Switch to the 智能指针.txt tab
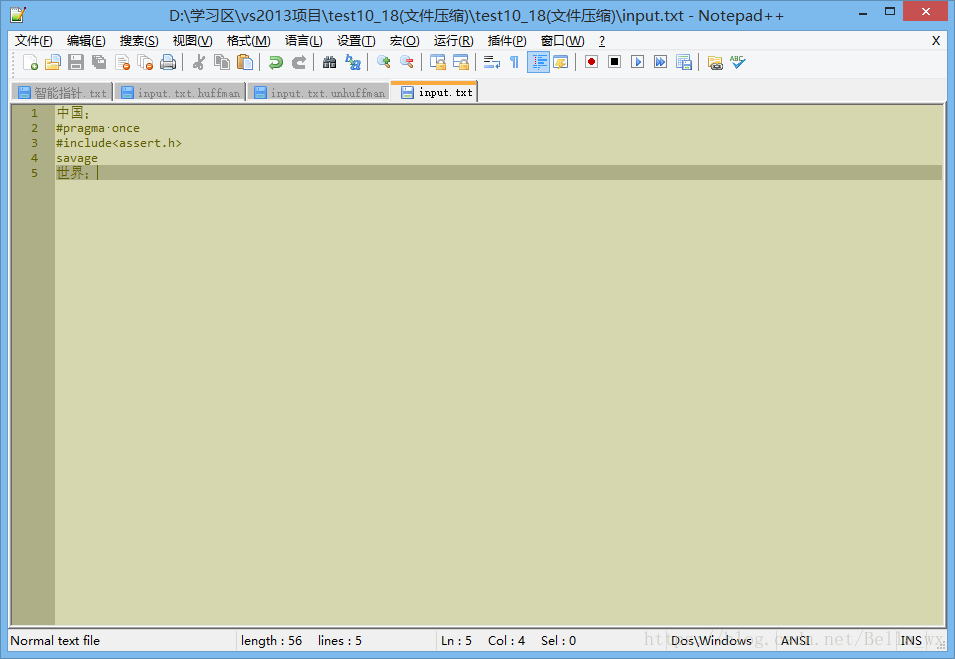Viewport: 955px width, 659px height. [x=62, y=93]
